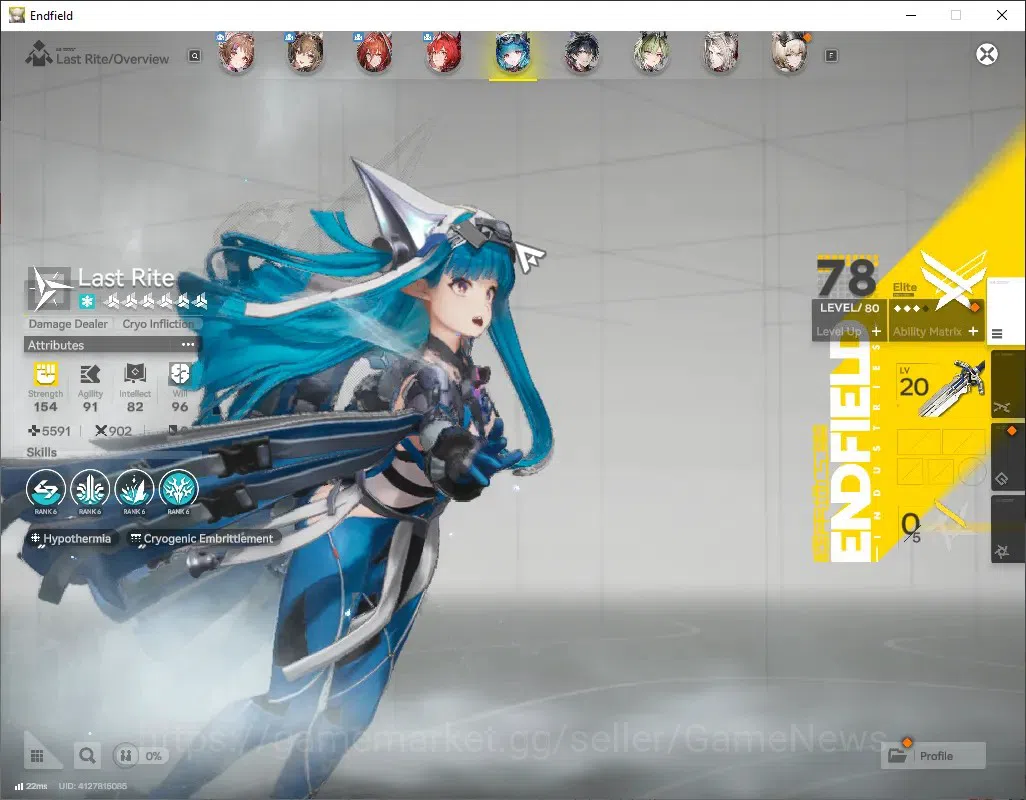
Task: Click the Last Rite/Overview header emblem
Action: (38, 54)
